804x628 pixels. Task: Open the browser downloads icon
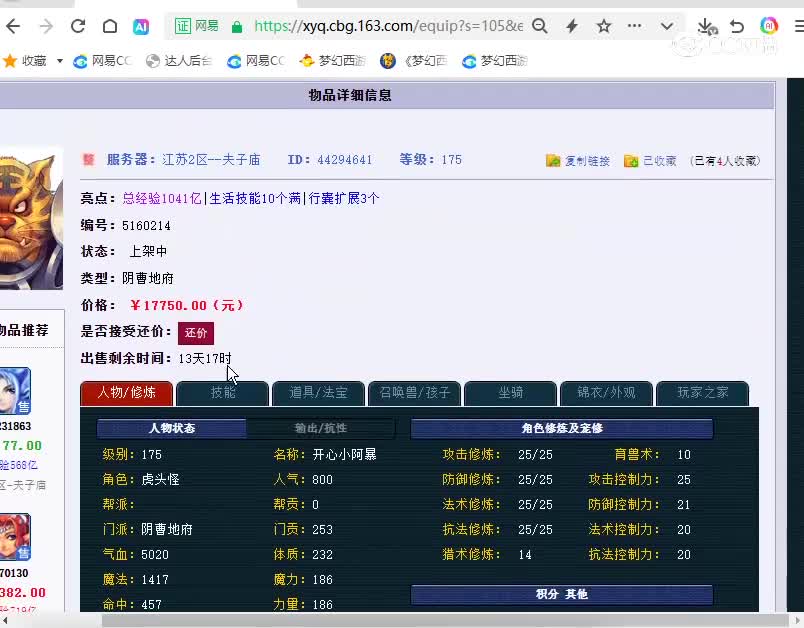pyautogui.click(x=707, y=27)
